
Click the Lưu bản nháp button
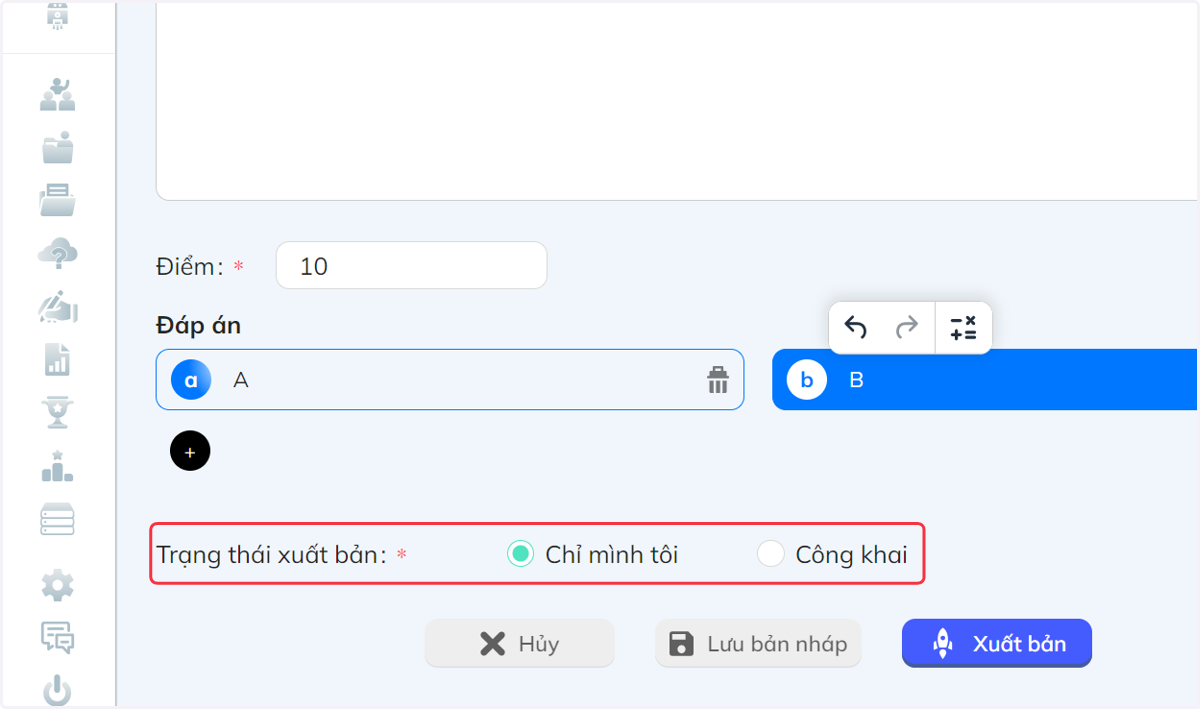[x=758, y=643]
